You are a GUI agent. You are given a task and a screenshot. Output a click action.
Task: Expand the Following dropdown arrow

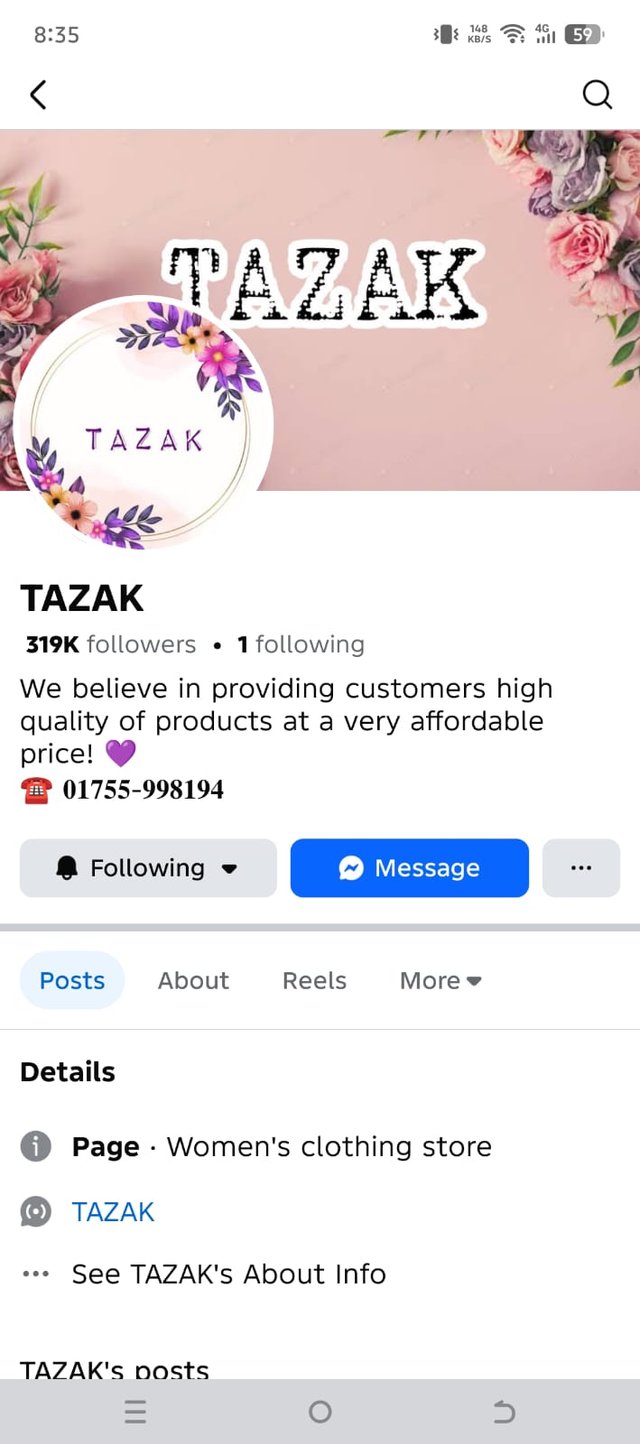(x=229, y=869)
